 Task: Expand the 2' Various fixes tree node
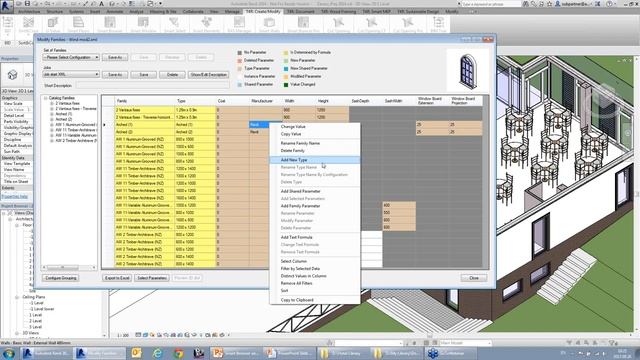[x=52, y=104]
